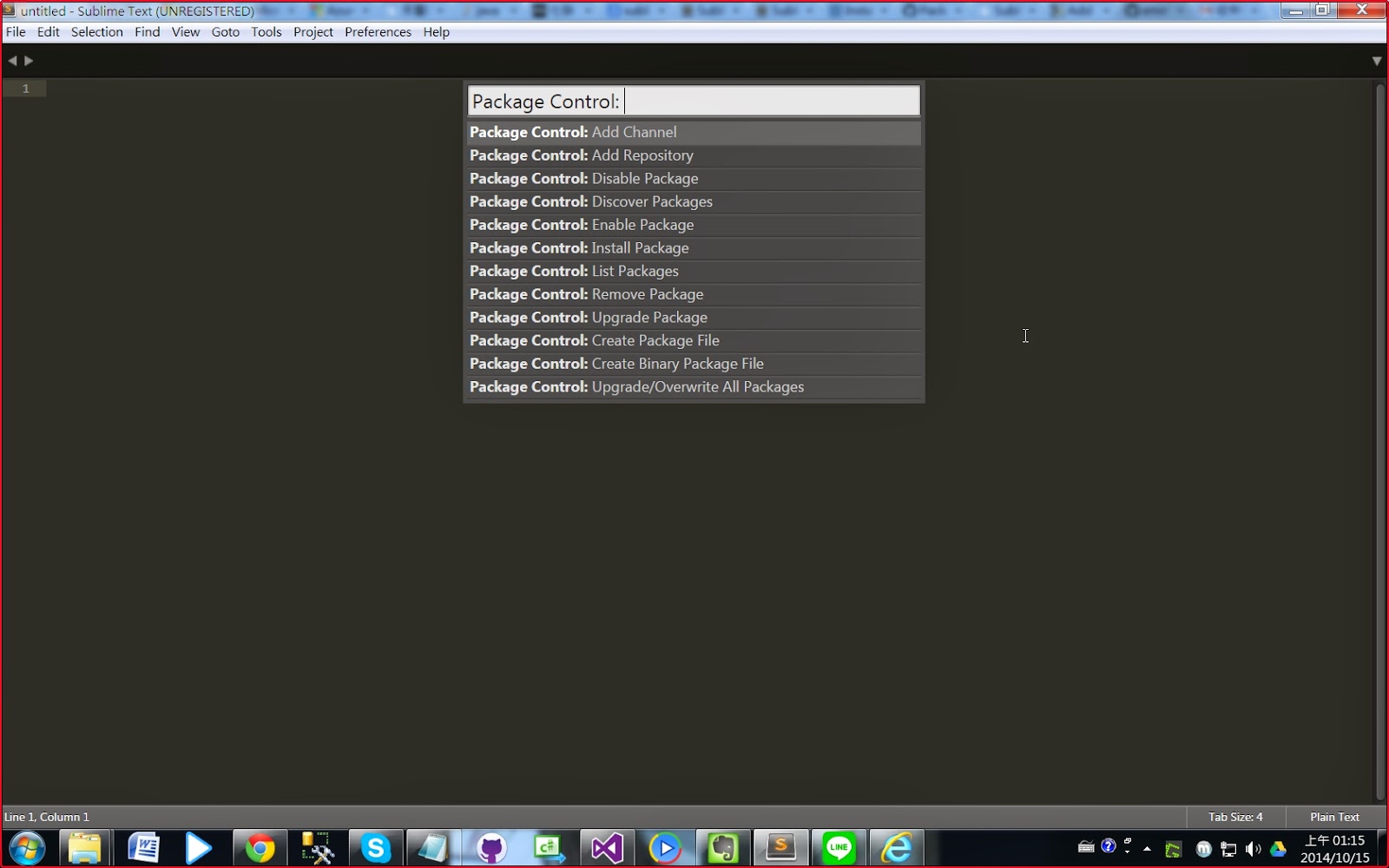
Task: Open Internet Explorer from the taskbar
Action: pyautogui.click(x=897, y=848)
